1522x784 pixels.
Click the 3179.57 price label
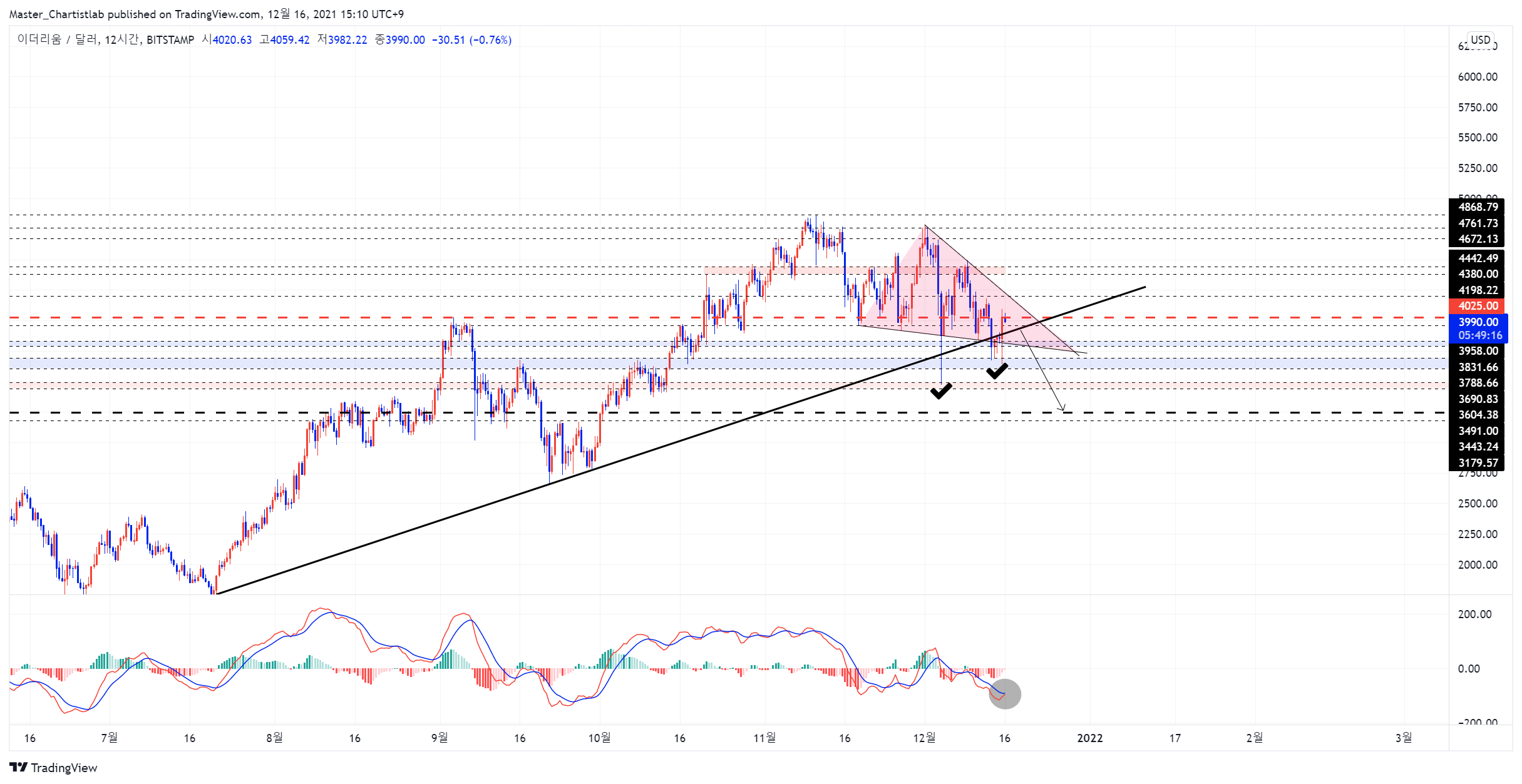point(1478,463)
